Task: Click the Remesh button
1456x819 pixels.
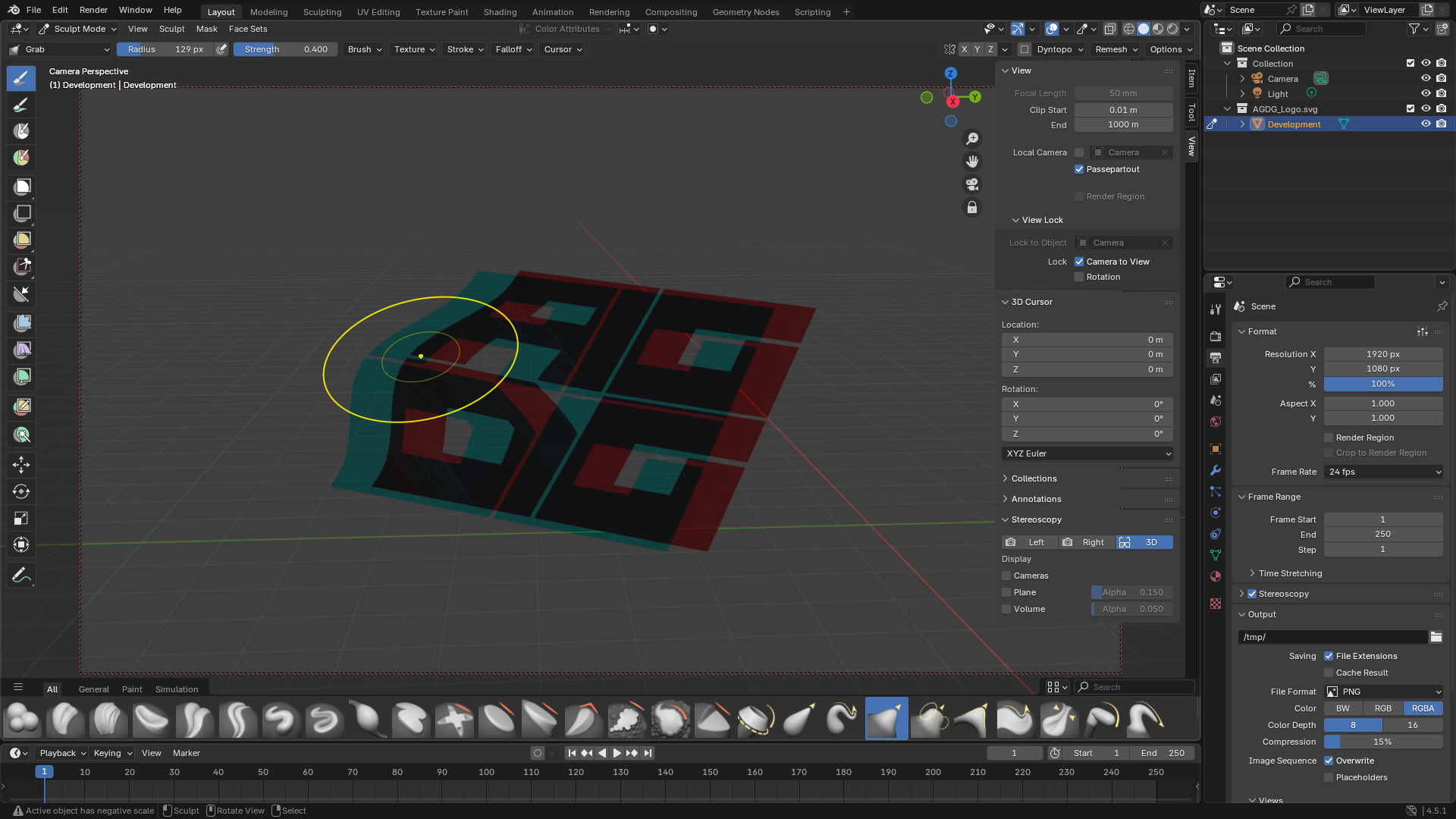Action: click(1116, 49)
